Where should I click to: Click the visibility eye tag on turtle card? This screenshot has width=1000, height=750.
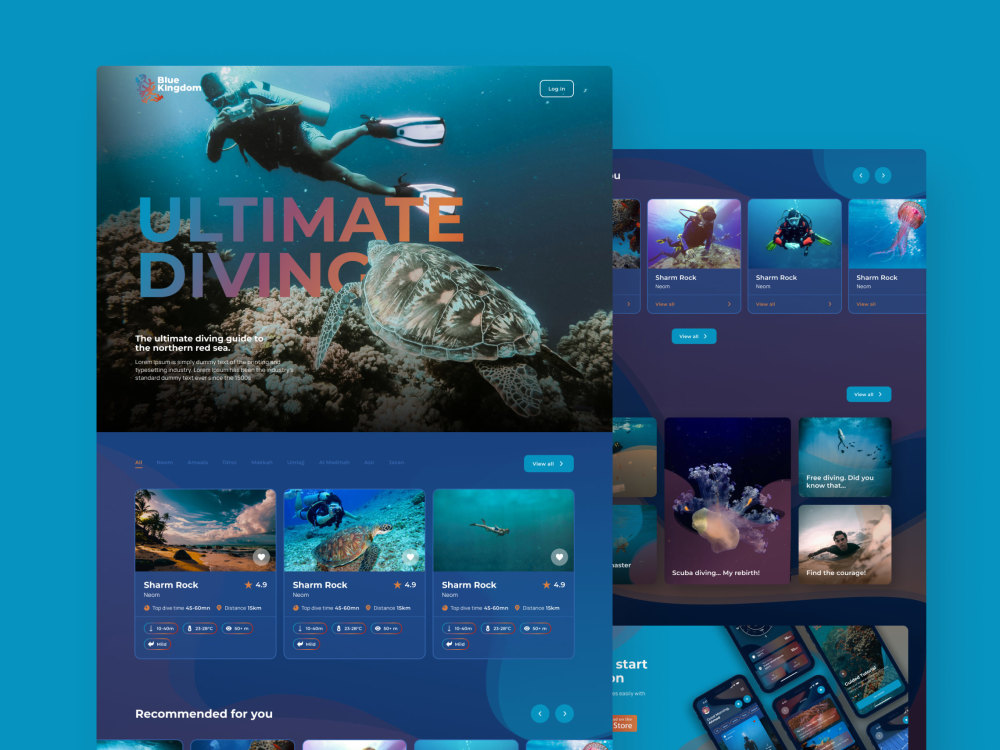386,628
